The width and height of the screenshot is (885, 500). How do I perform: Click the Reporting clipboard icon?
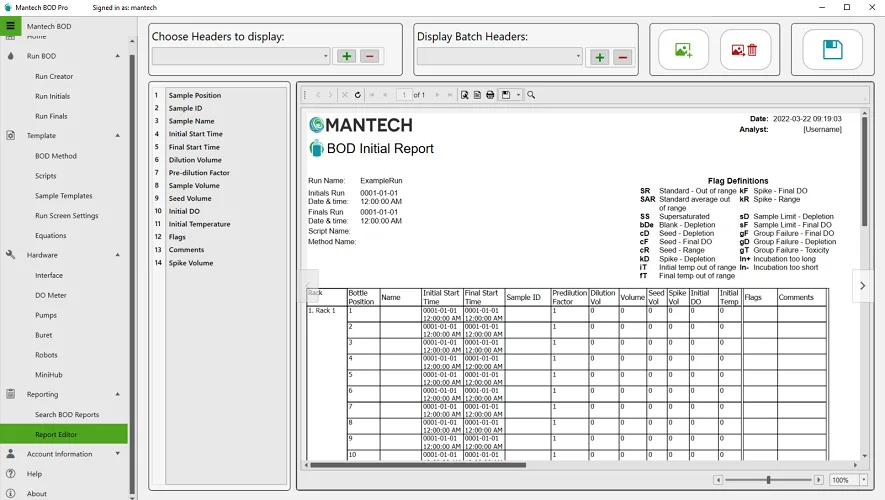tap(11, 394)
